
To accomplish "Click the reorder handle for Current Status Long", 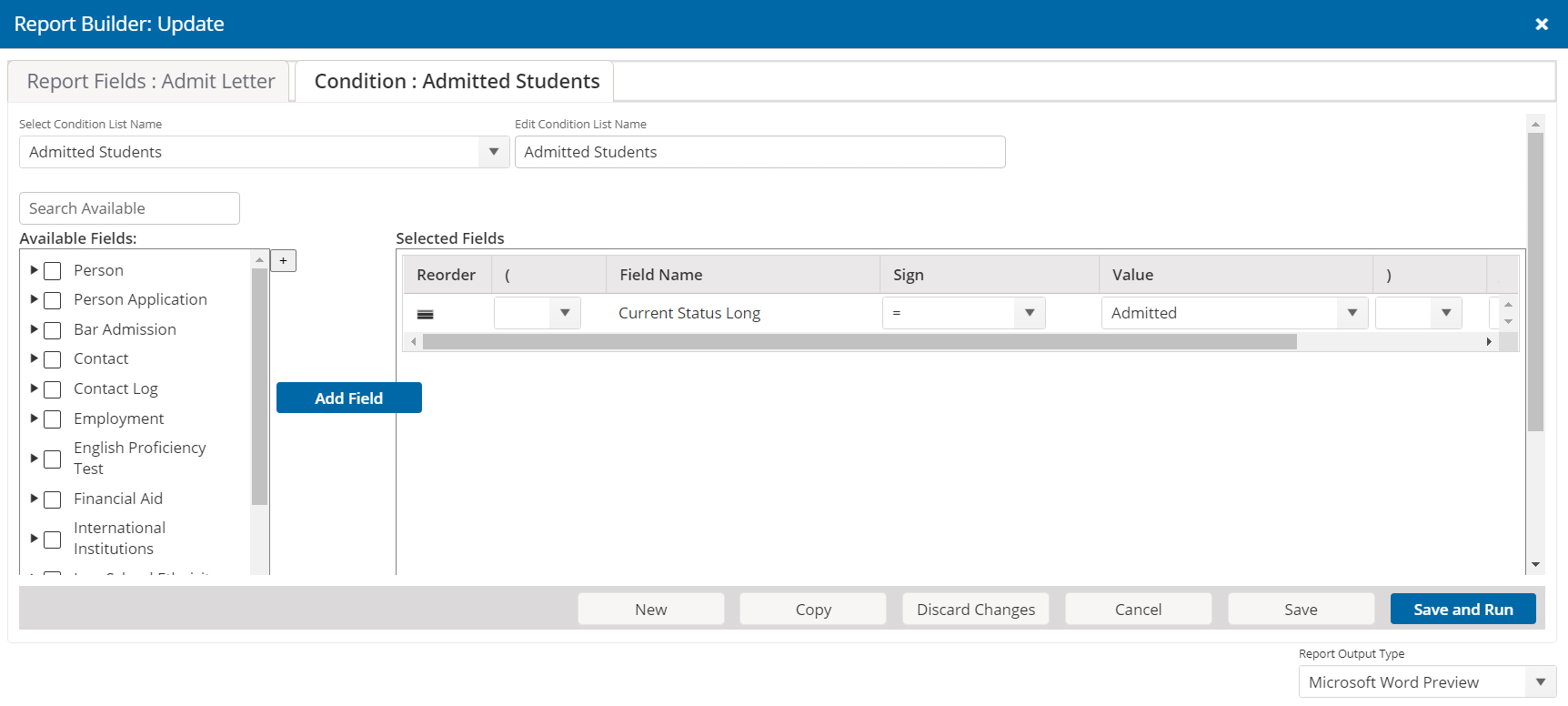I will click(x=425, y=314).
